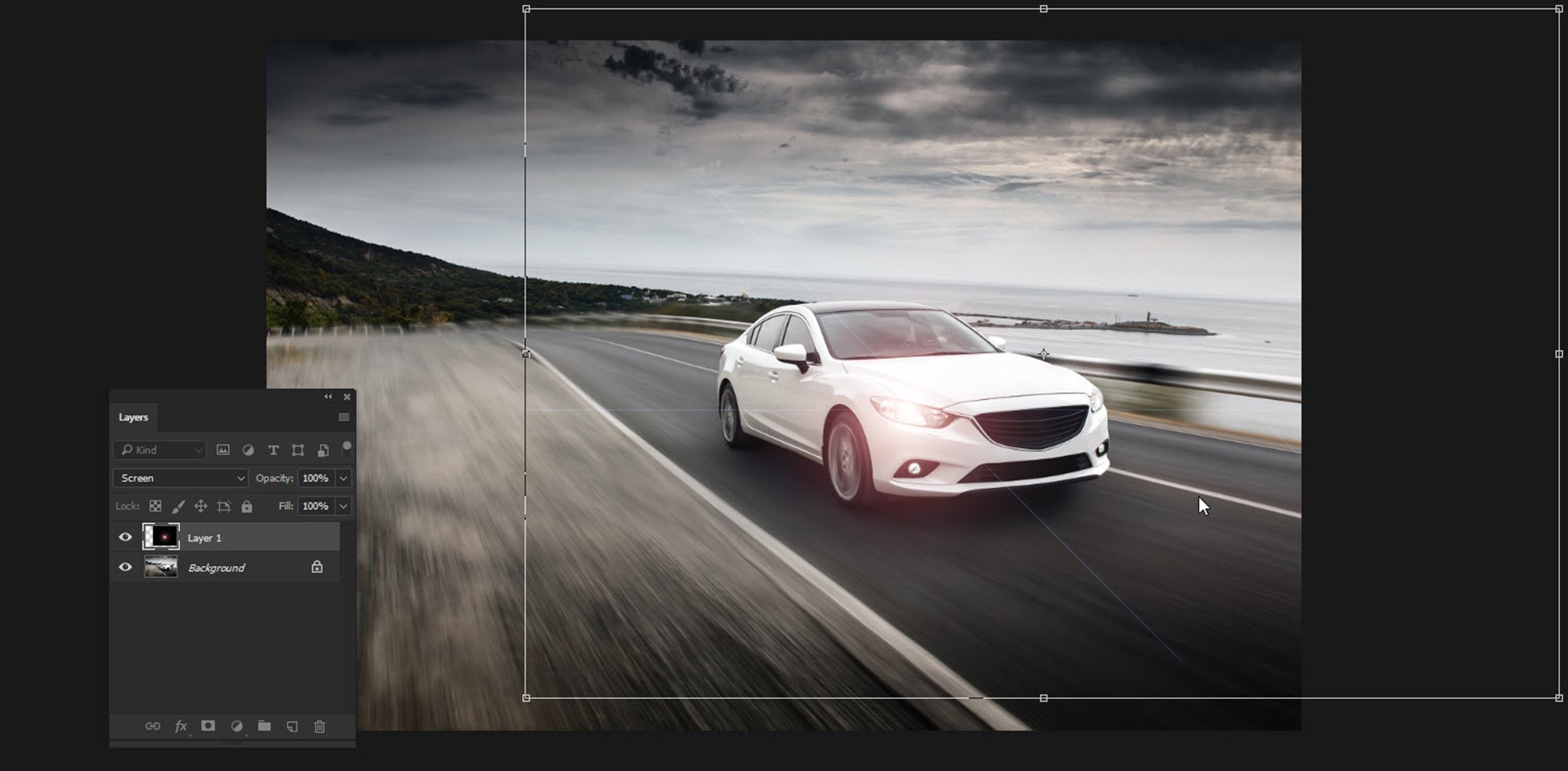Lock image pixels with brush icon
Screen dimensions: 1568x771
(178, 507)
